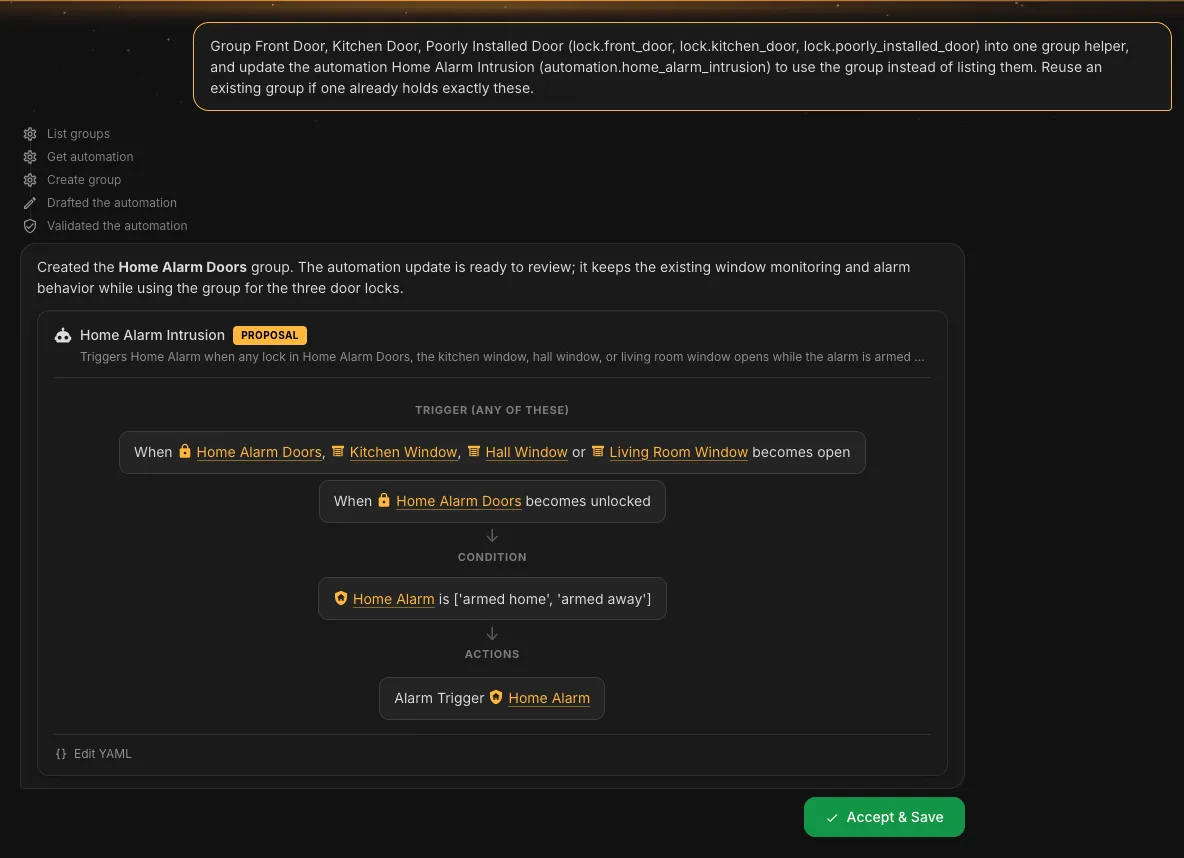This screenshot has width=1184, height=858.
Task: Click the pencil icon beside Drafted the automation
Action: 29,203
